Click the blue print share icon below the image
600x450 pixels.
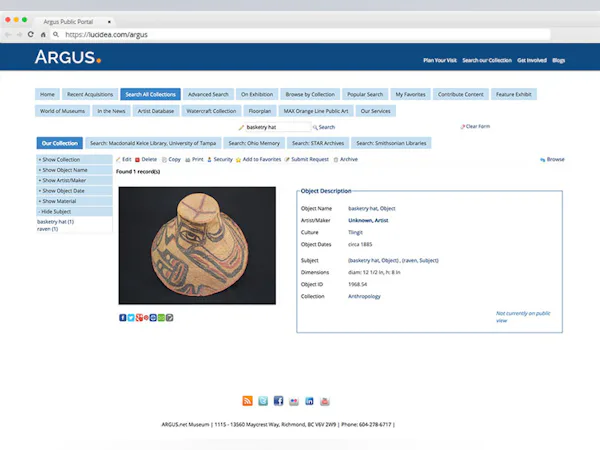click(153, 318)
